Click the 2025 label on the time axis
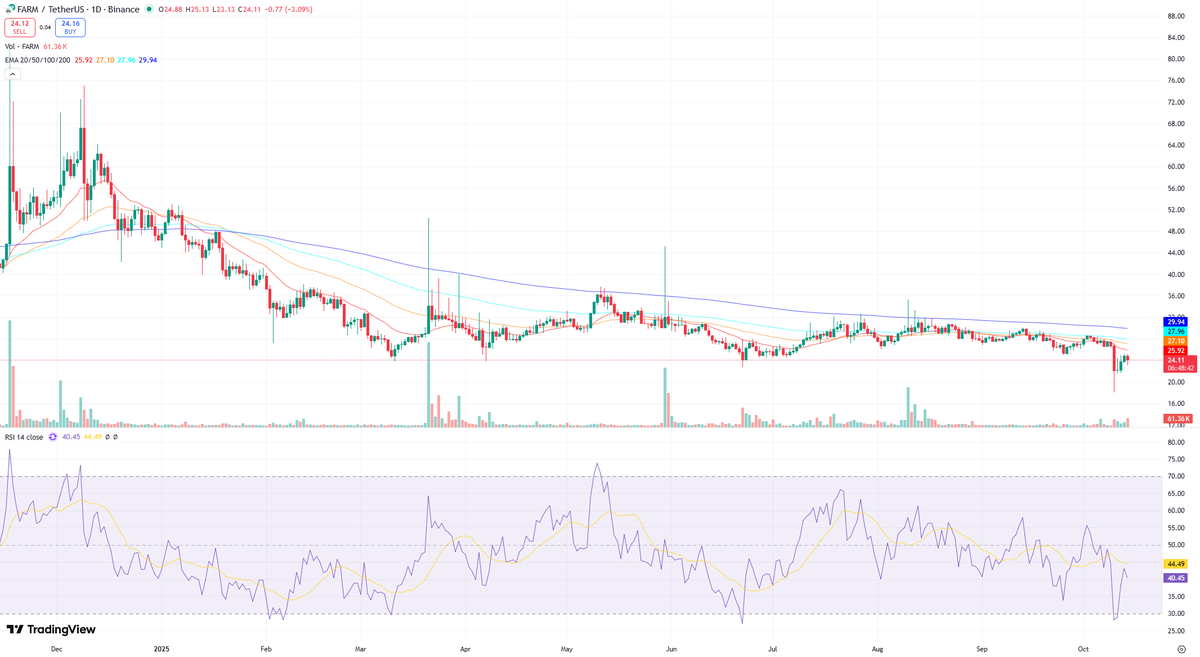The image size is (1200, 657). point(160,648)
